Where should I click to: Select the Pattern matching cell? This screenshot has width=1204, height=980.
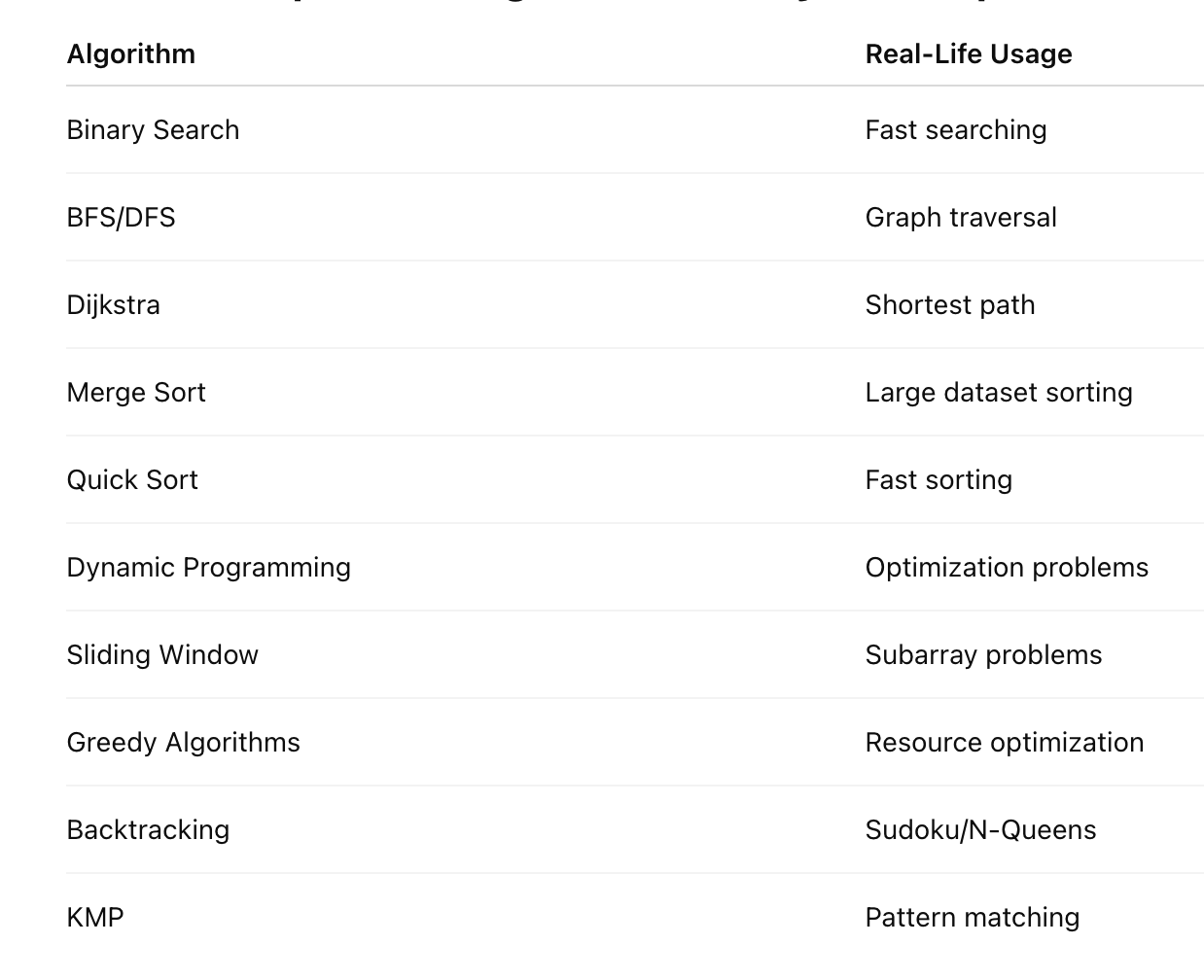click(973, 918)
